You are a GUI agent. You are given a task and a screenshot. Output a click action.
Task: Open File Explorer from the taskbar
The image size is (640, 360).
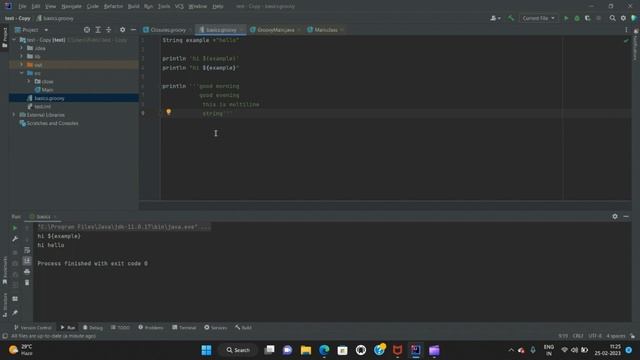pyautogui.click(x=306, y=350)
